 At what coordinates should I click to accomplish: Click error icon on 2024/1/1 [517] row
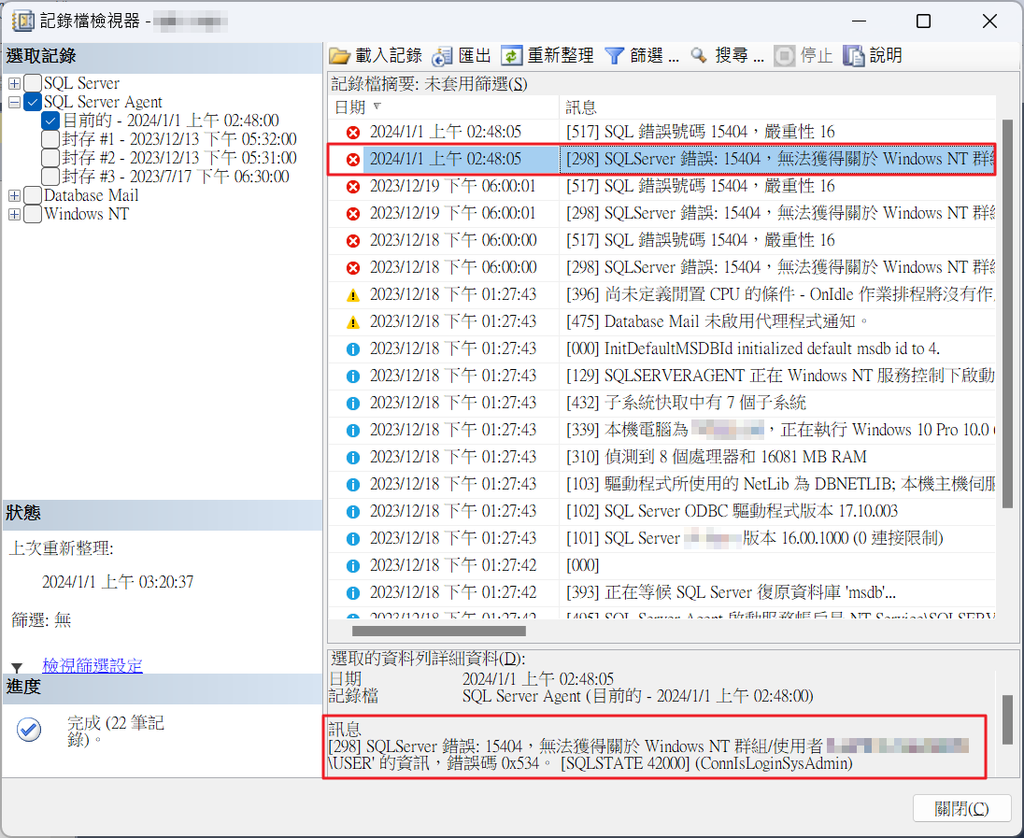[353, 133]
